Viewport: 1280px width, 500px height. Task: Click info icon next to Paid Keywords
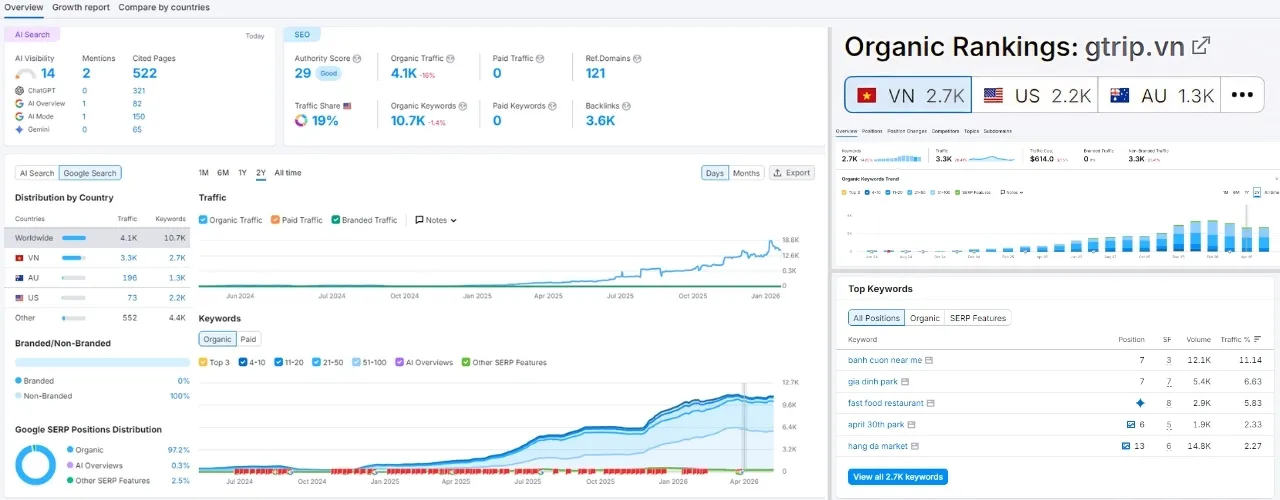tap(553, 106)
